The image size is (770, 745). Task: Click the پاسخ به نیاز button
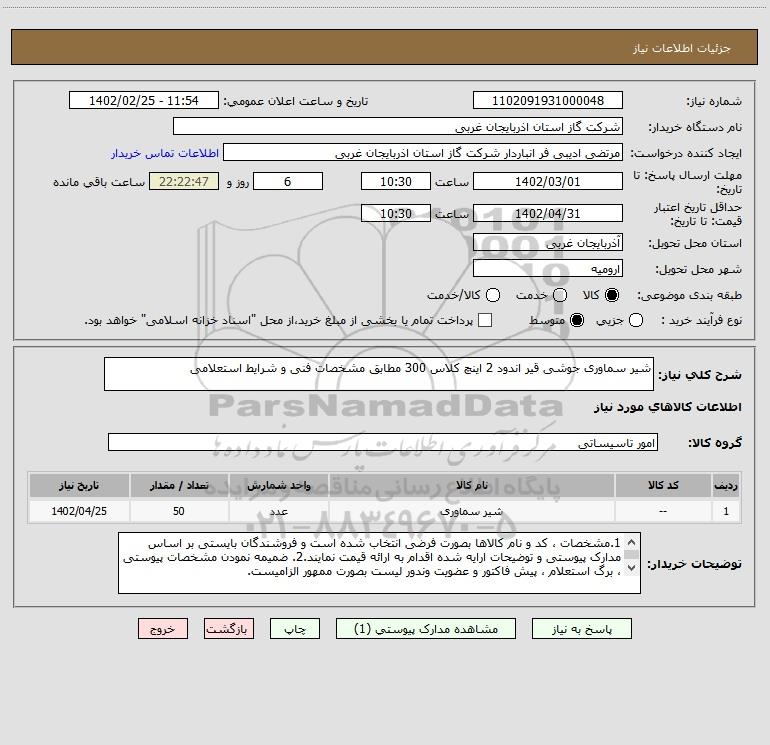(x=582, y=629)
